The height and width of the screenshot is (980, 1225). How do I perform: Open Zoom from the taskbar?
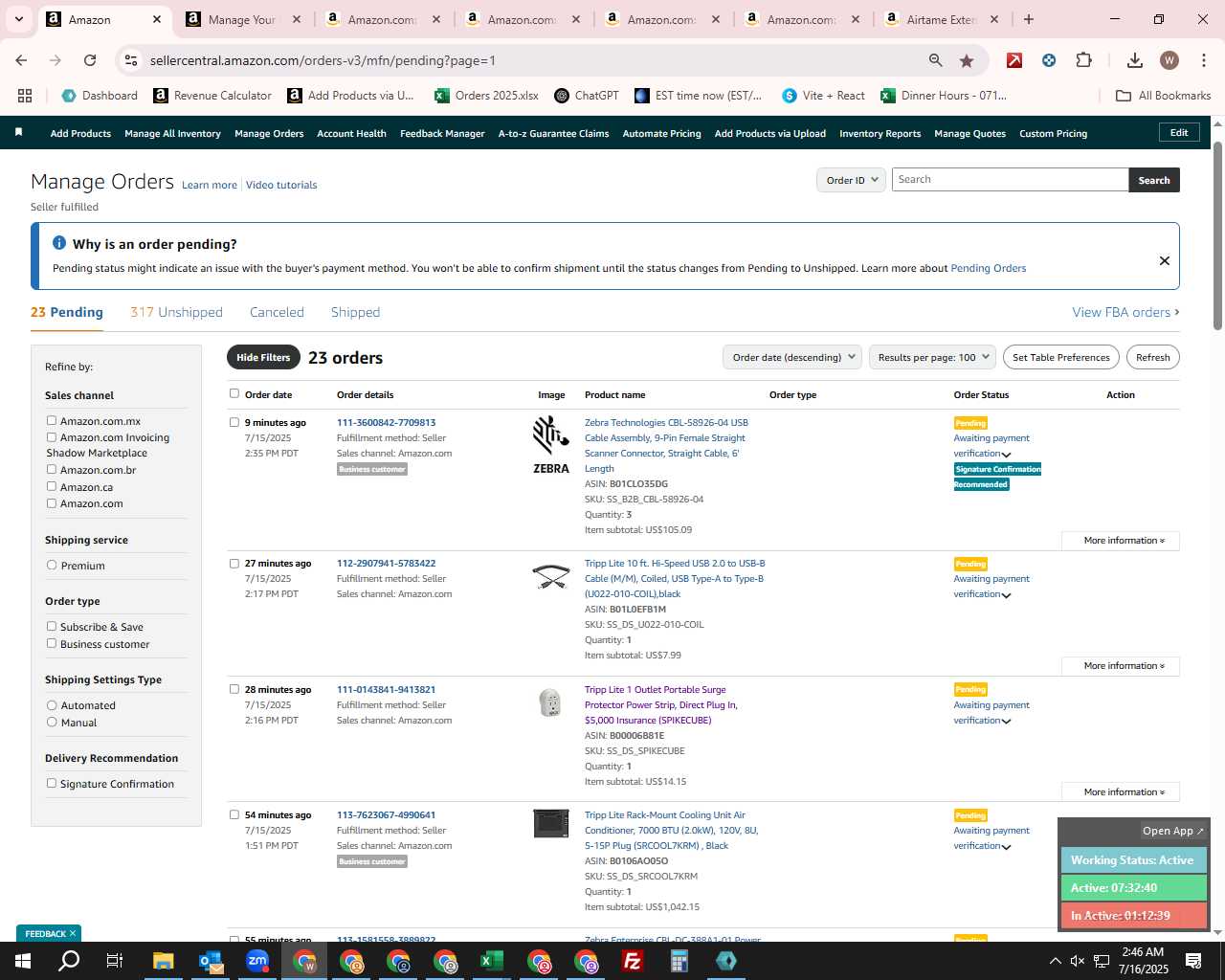point(257,961)
